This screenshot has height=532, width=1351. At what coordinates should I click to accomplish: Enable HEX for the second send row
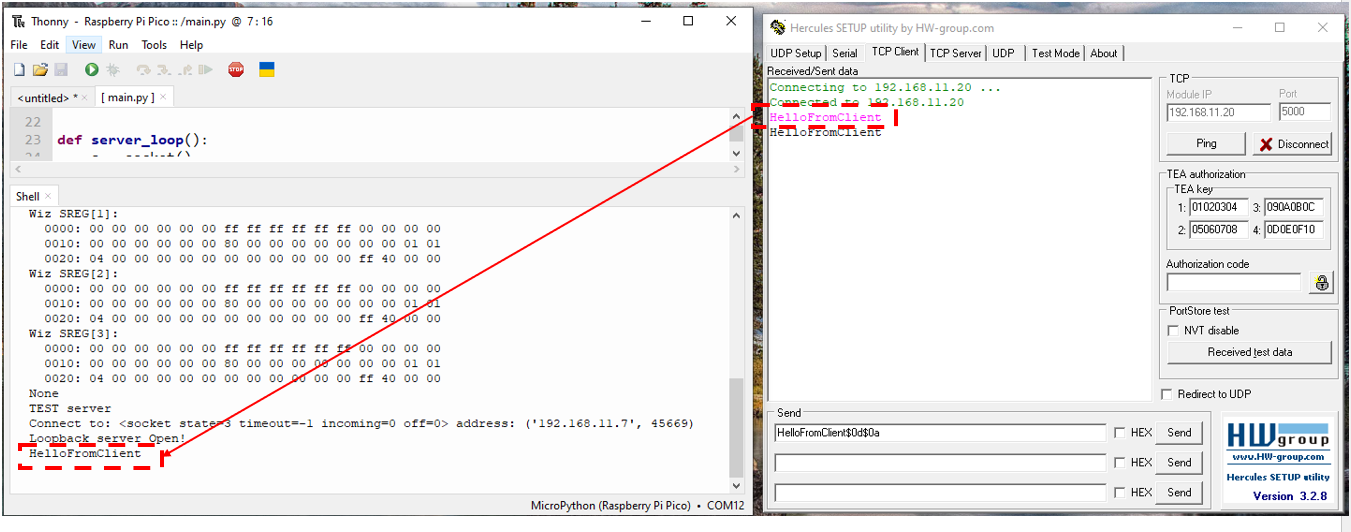(x=1120, y=463)
